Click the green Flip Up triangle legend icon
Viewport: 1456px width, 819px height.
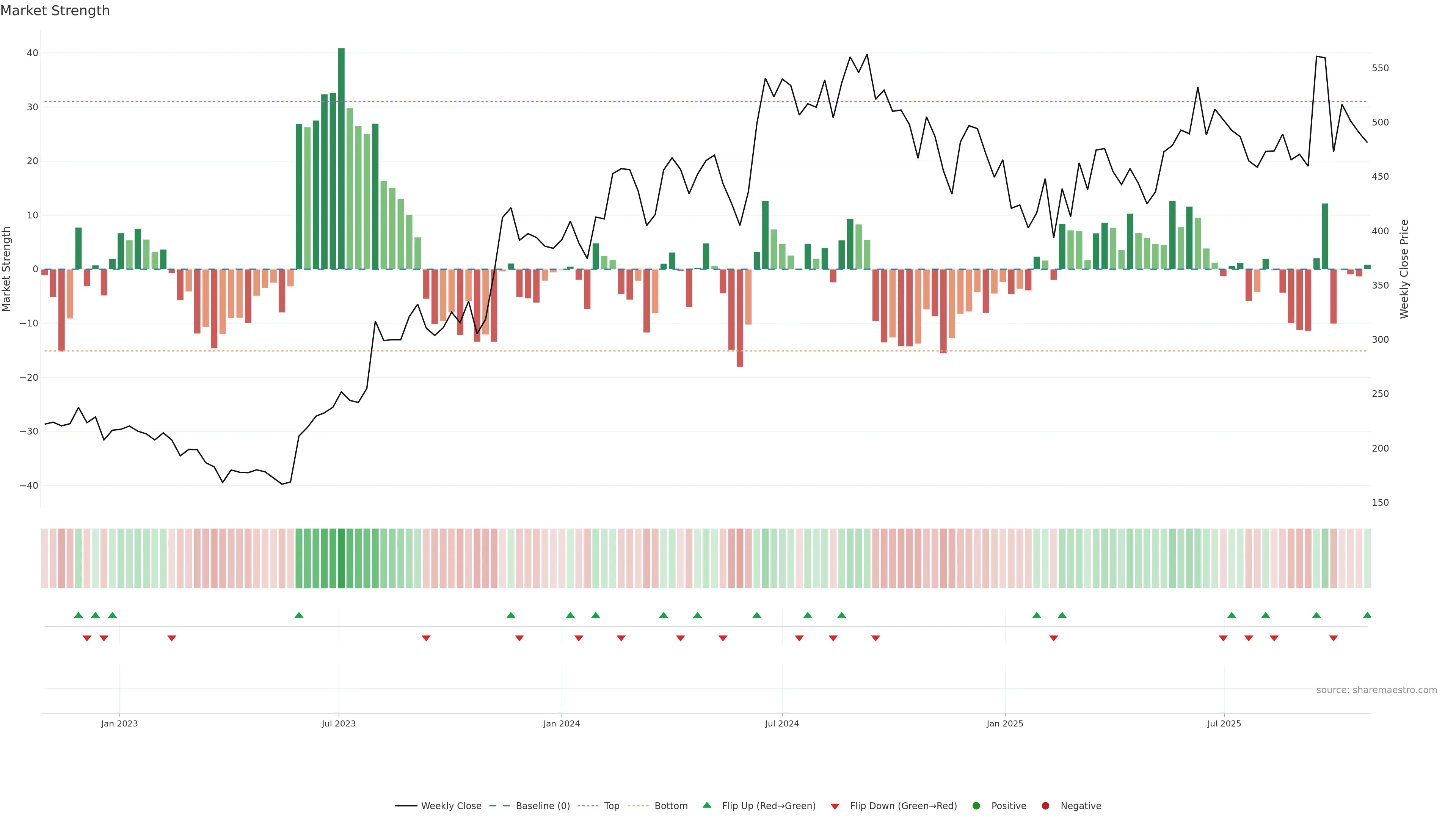coord(706,805)
